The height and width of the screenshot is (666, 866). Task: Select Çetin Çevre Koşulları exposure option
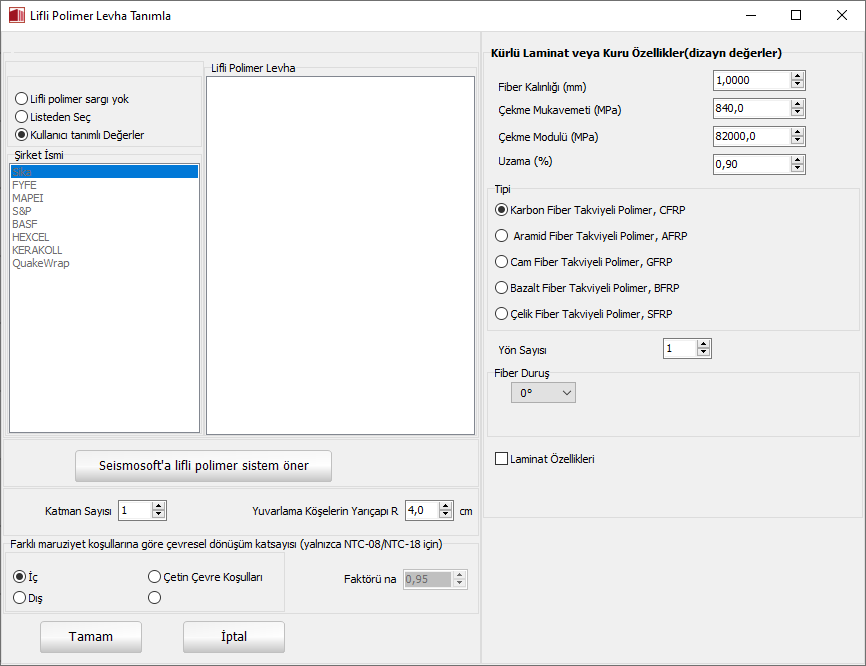coord(155,577)
